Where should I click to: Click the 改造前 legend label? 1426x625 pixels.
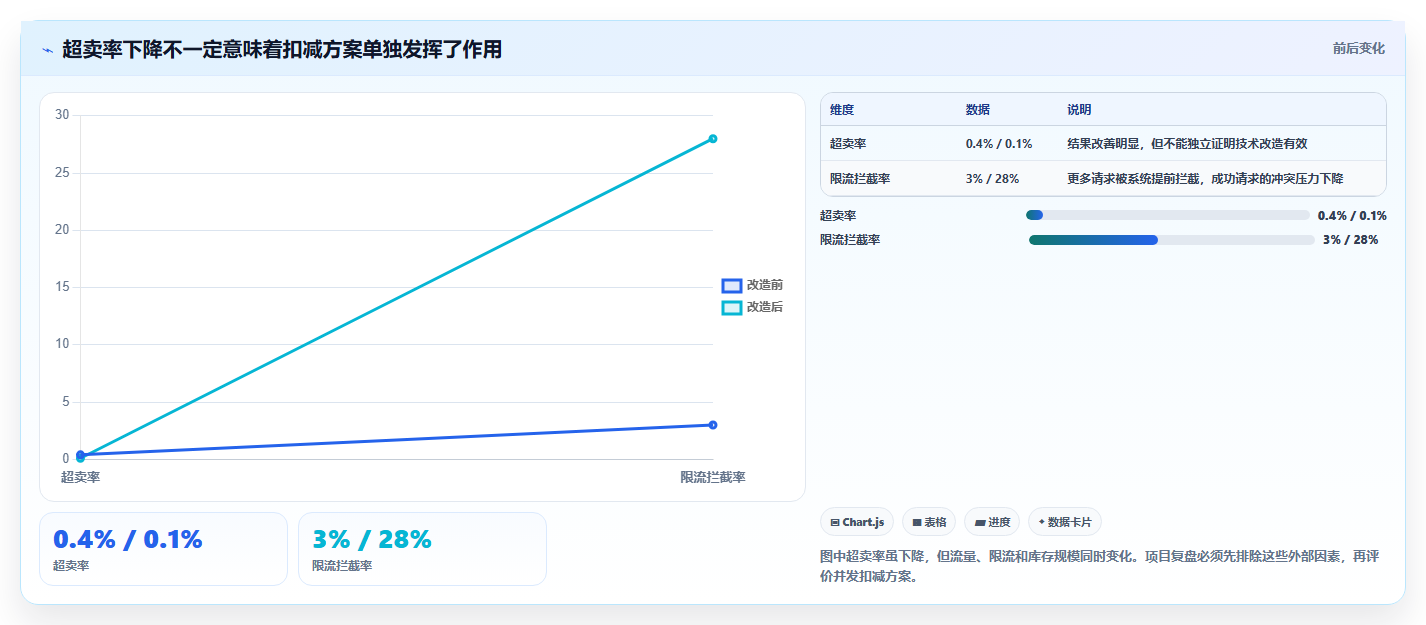point(765,286)
